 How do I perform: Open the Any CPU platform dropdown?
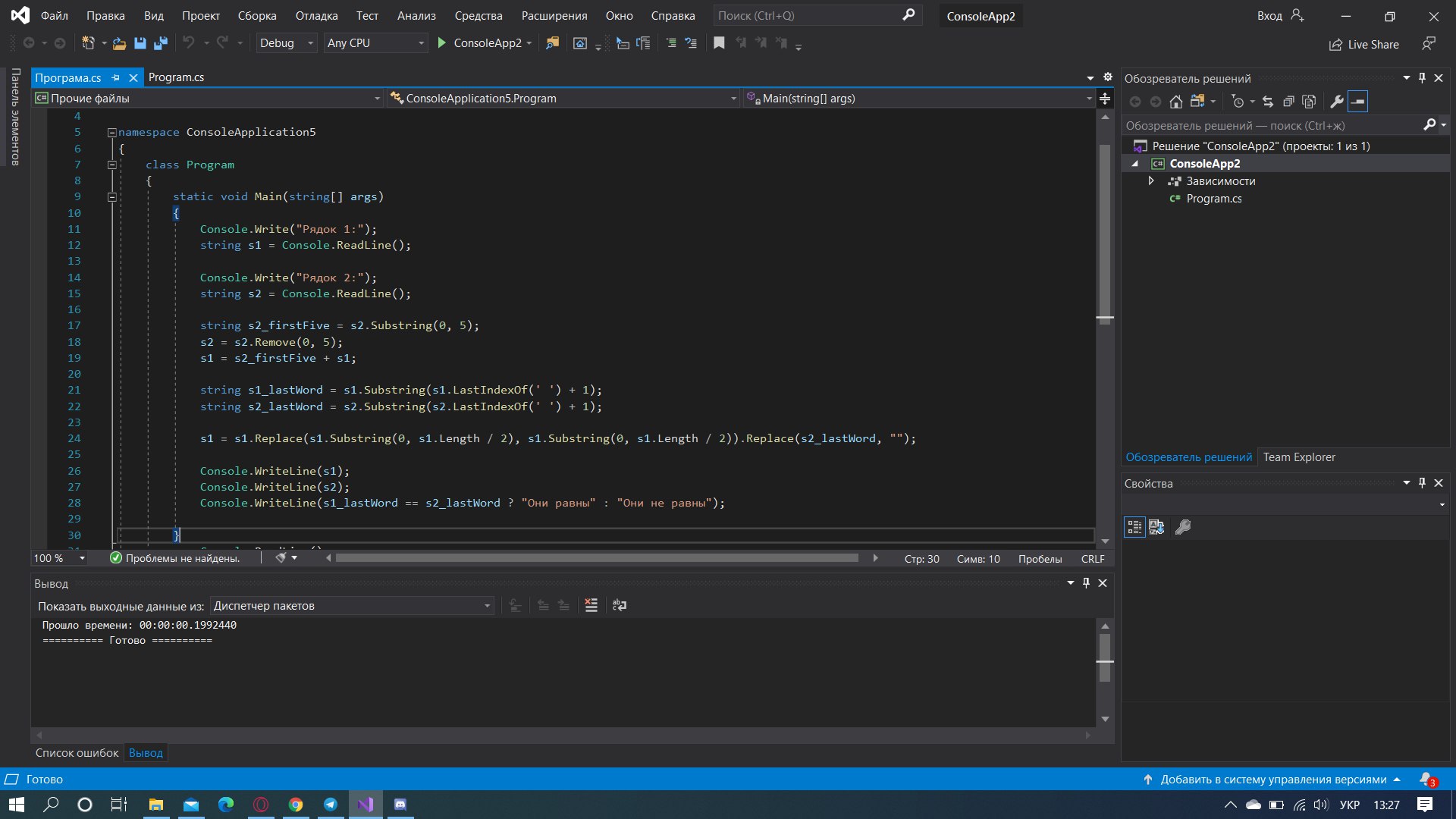tap(375, 43)
